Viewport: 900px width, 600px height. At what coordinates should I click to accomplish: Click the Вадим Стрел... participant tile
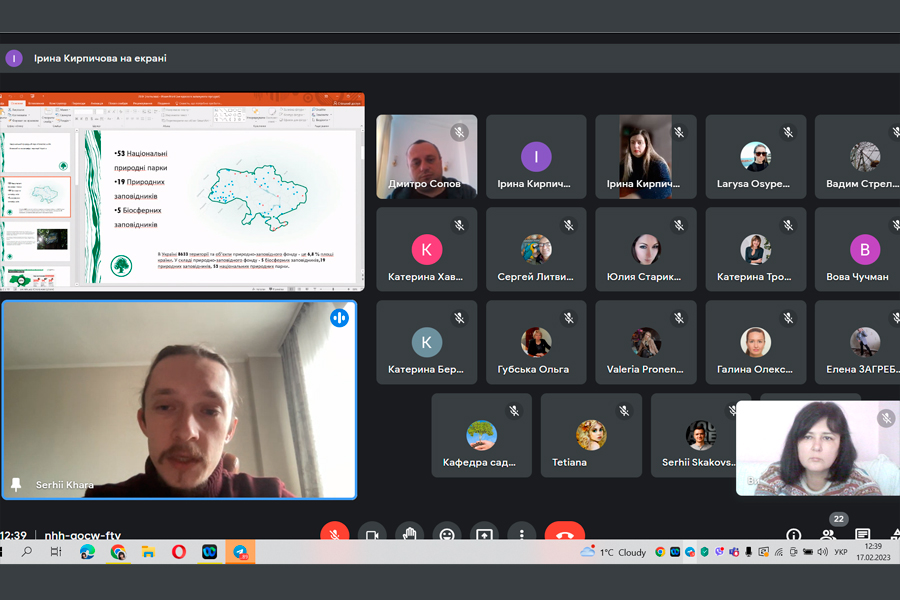coord(858,157)
